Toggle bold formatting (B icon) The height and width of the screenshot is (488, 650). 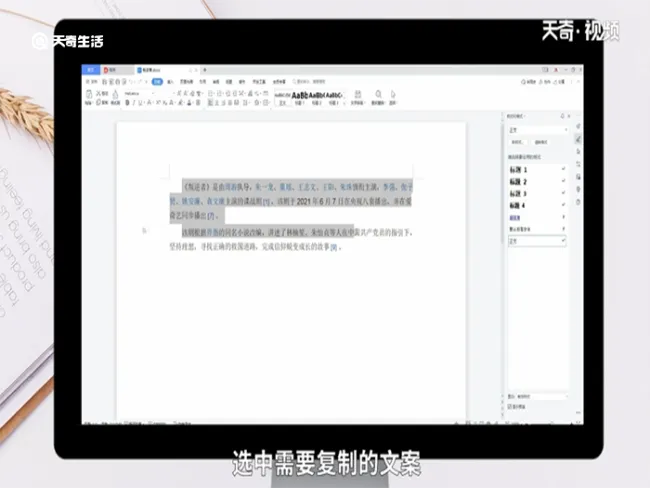pos(127,102)
